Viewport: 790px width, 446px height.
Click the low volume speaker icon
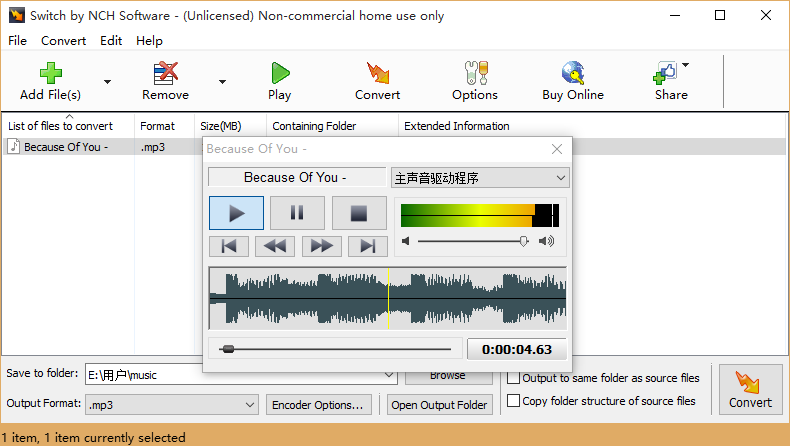pyautogui.click(x=406, y=241)
